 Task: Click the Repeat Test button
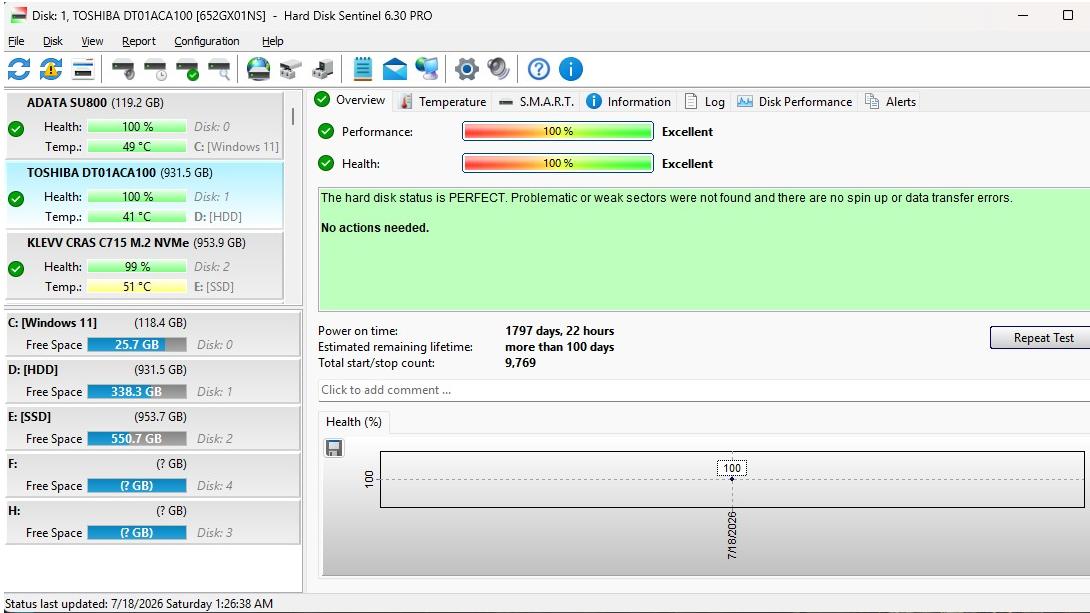click(1040, 338)
